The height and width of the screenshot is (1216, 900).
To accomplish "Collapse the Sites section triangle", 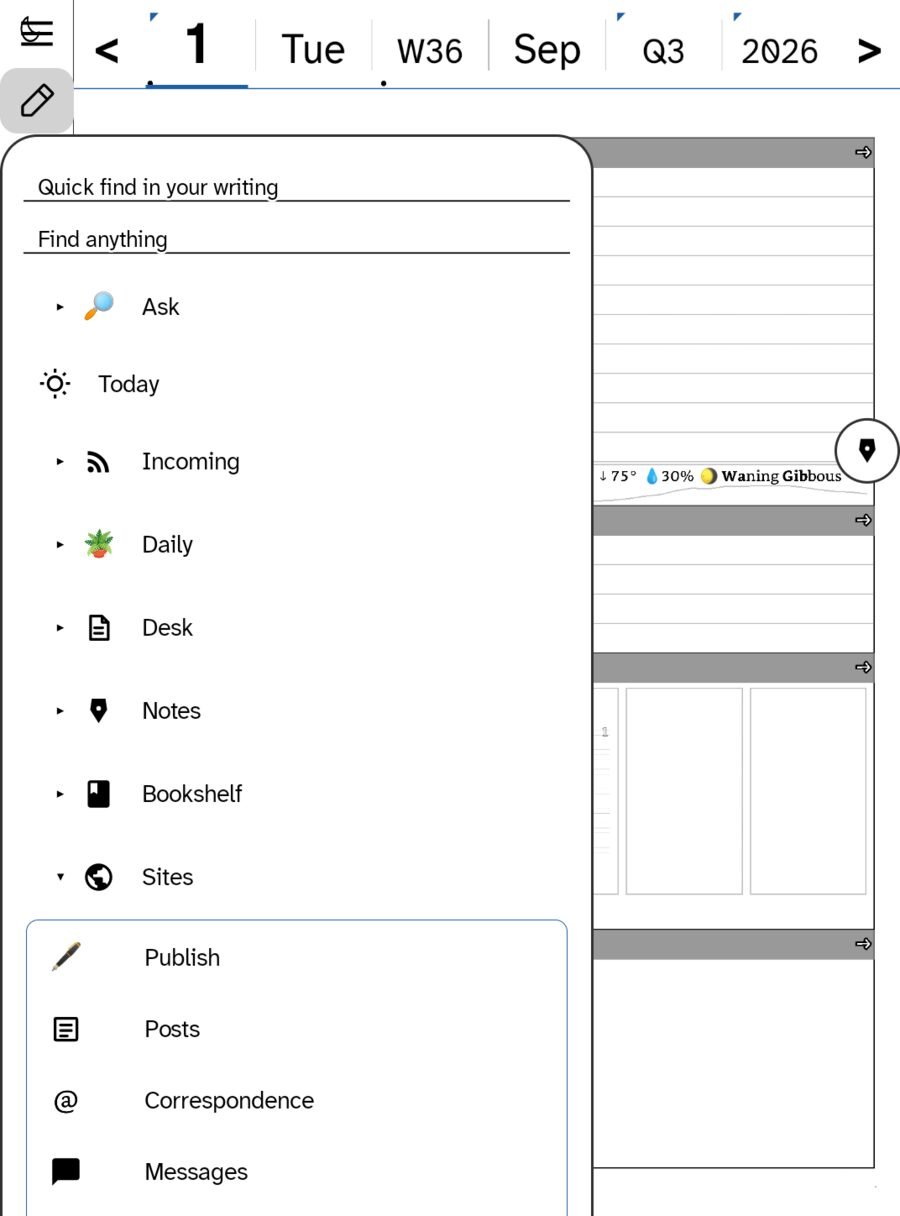I will point(60,877).
